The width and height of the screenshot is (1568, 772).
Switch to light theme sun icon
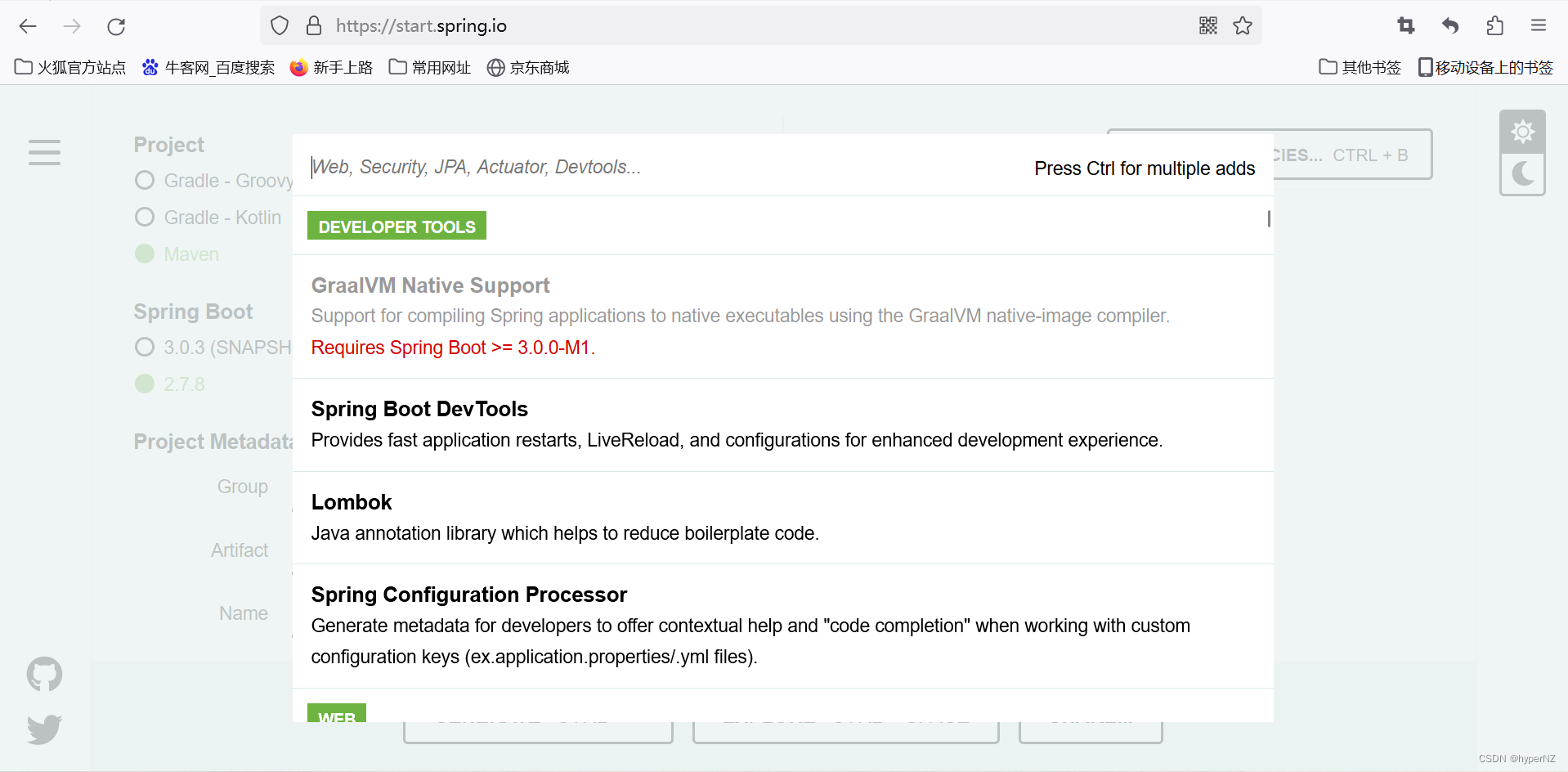1522,132
